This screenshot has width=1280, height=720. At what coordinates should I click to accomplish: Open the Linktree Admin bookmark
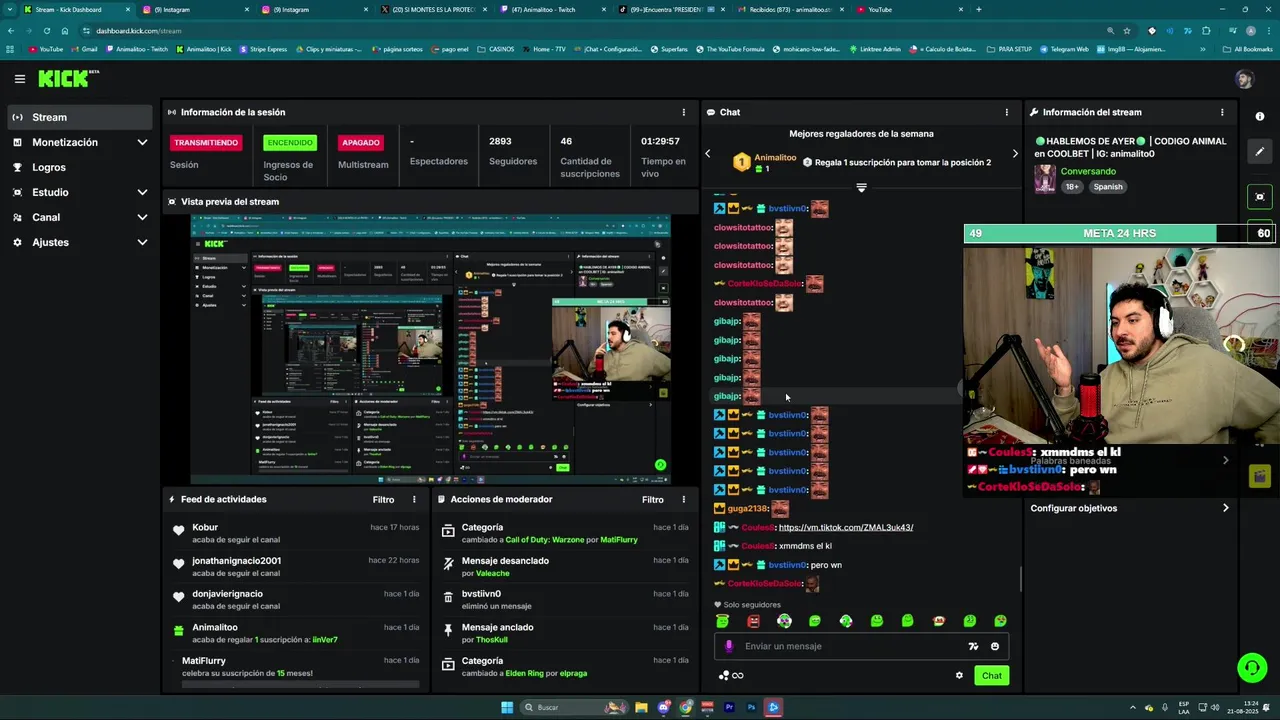(874, 49)
